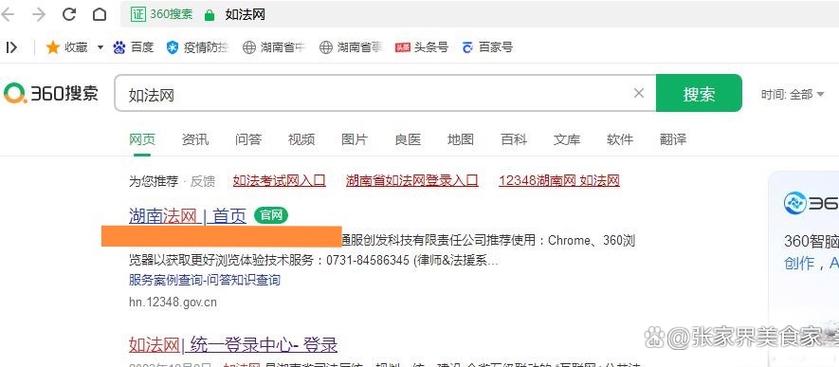Click the green padlock security icon

(209, 15)
